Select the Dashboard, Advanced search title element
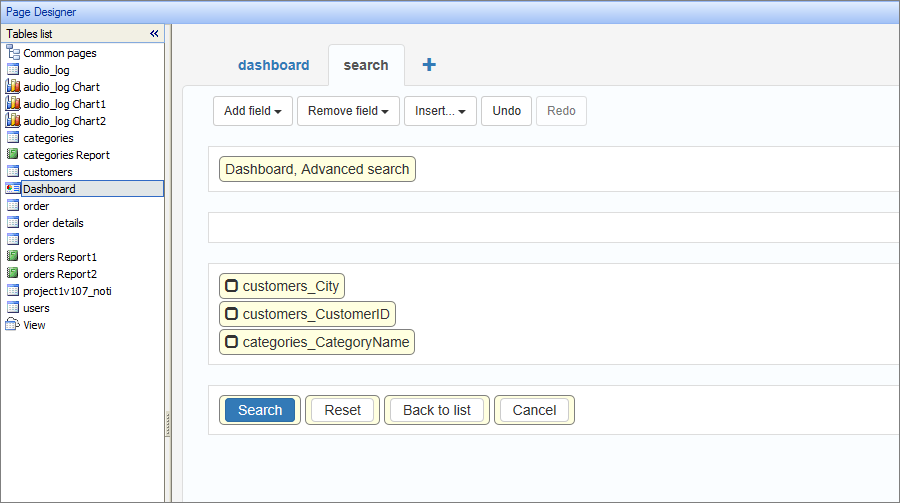The height and width of the screenshot is (503, 900). coord(317,169)
